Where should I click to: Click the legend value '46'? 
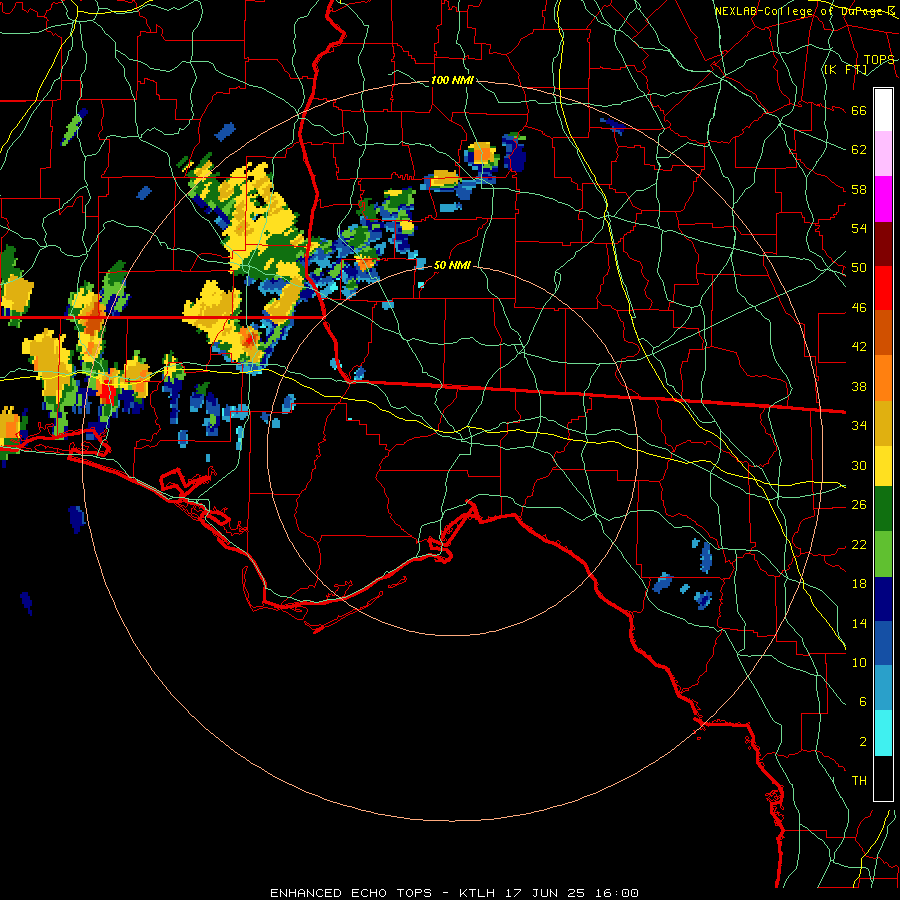[859, 308]
